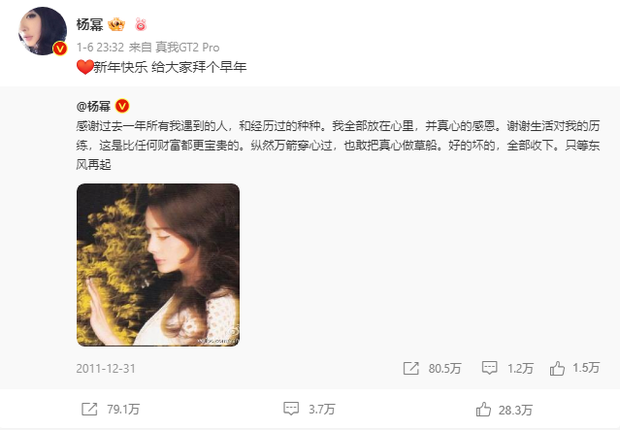This screenshot has height=430, width=620.
Task: Click the 2011-12-31 original post date
Action: [x=106, y=369]
